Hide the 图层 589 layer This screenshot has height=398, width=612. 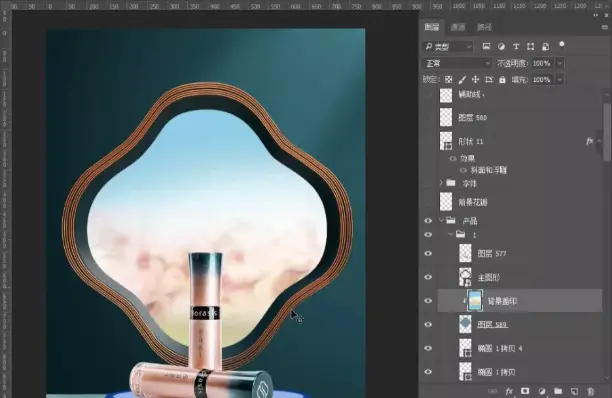click(428, 325)
